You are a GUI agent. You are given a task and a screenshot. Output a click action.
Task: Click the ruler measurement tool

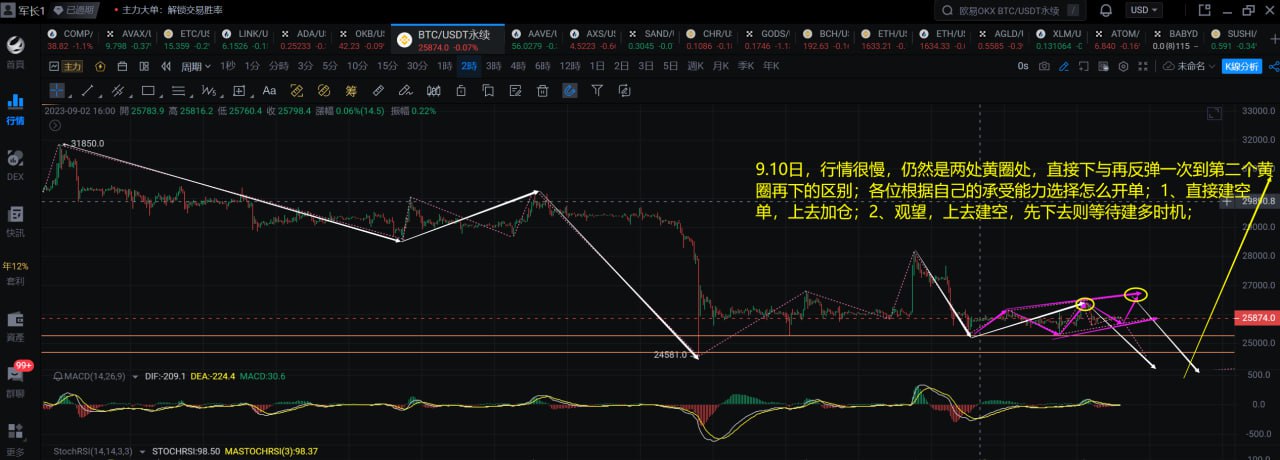click(378, 90)
